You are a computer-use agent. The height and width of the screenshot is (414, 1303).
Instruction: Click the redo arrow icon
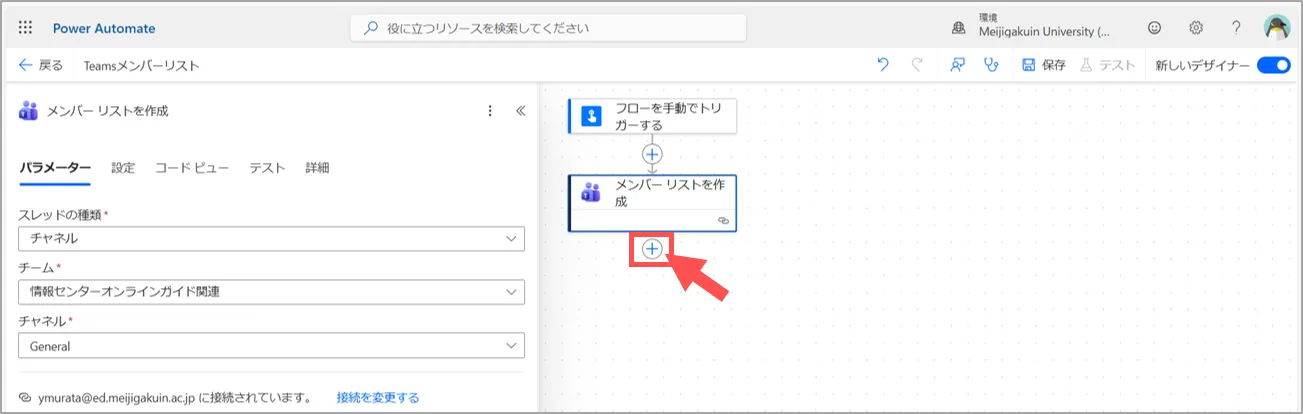[x=917, y=65]
